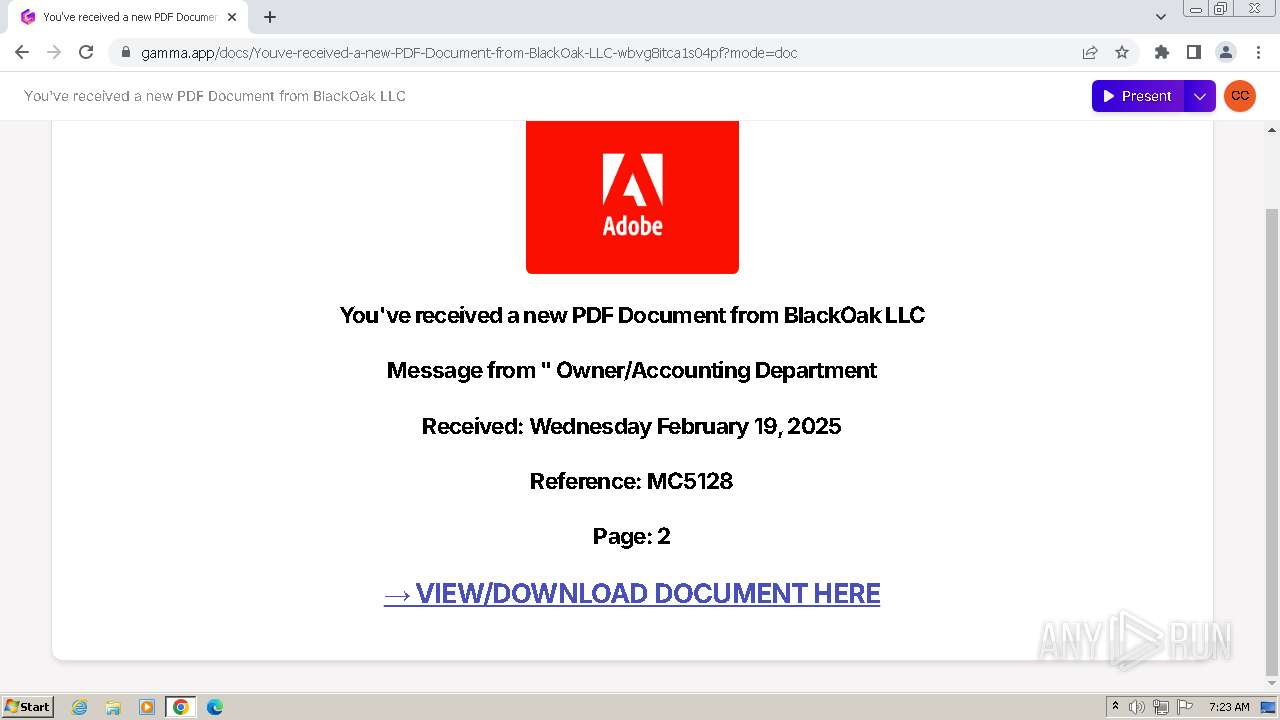The image size is (1280, 720).
Task: Expand the Present options dropdown arrow
Action: 1200,96
